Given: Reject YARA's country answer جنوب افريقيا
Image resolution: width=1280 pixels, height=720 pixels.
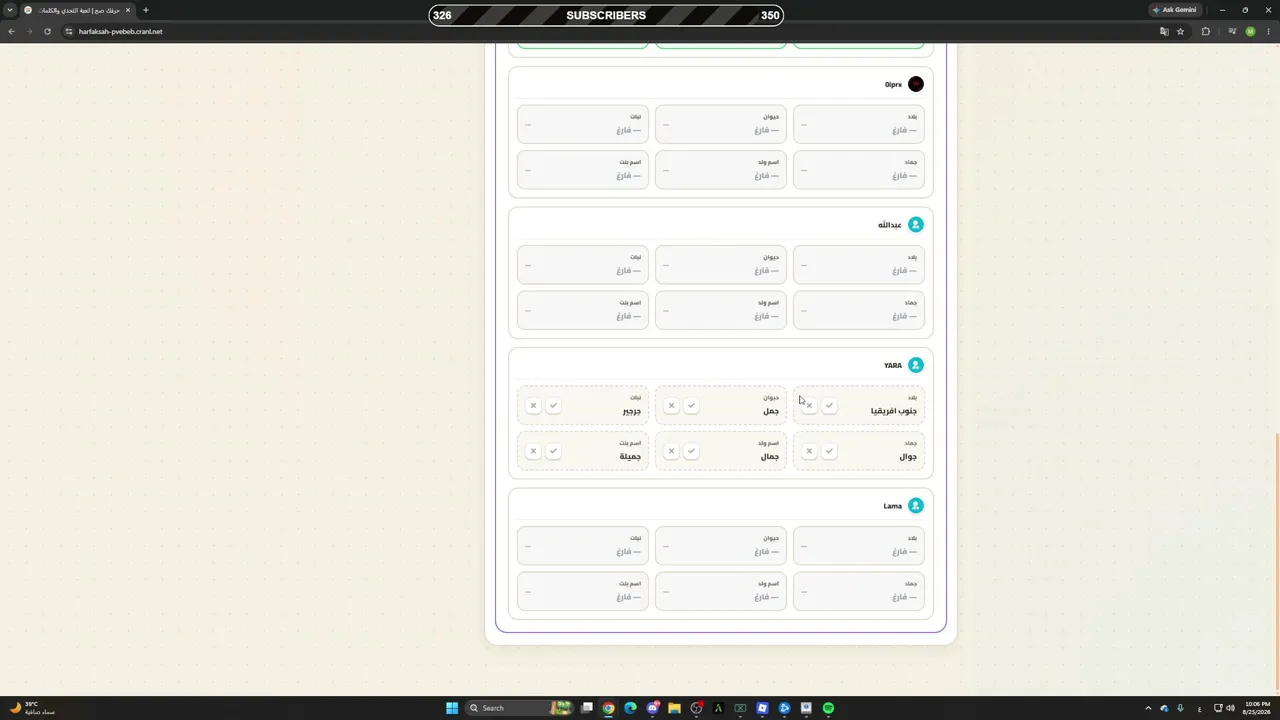Looking at the screenshot, I should [x=809, y=405].
